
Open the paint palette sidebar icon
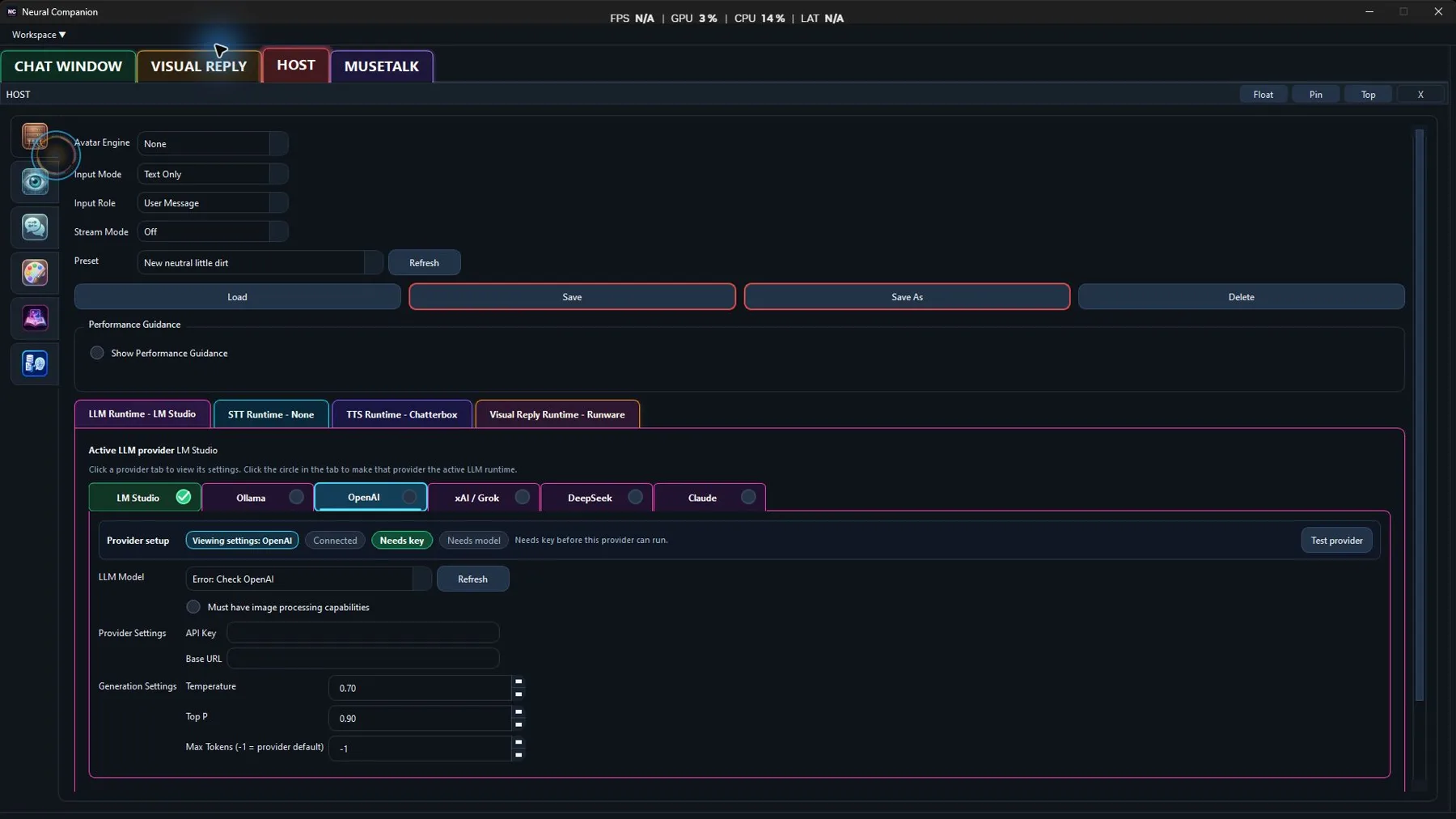(x=35, y=273)
